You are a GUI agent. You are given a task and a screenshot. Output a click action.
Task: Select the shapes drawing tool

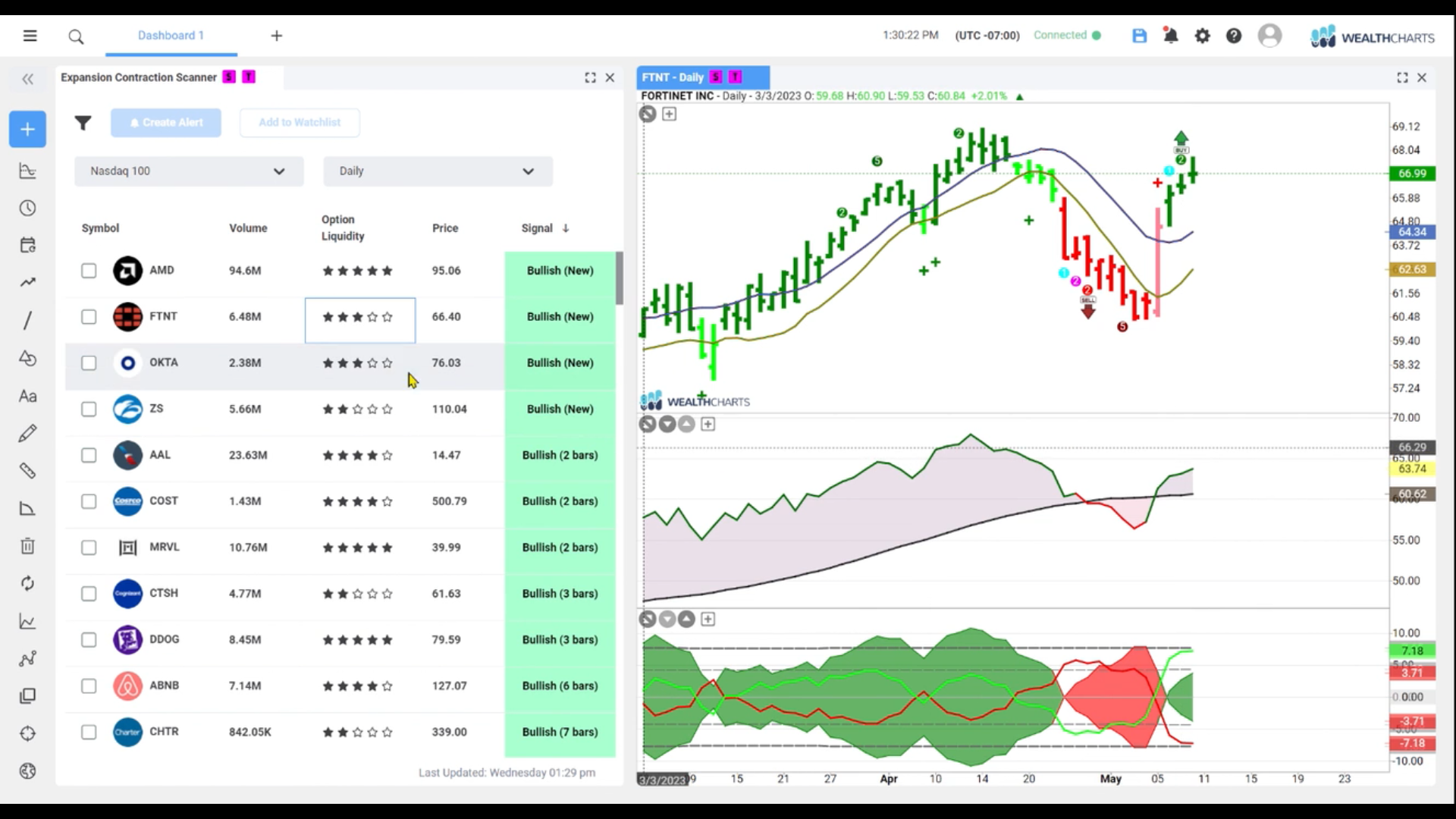pyautogui.click(x=27, y=358)
